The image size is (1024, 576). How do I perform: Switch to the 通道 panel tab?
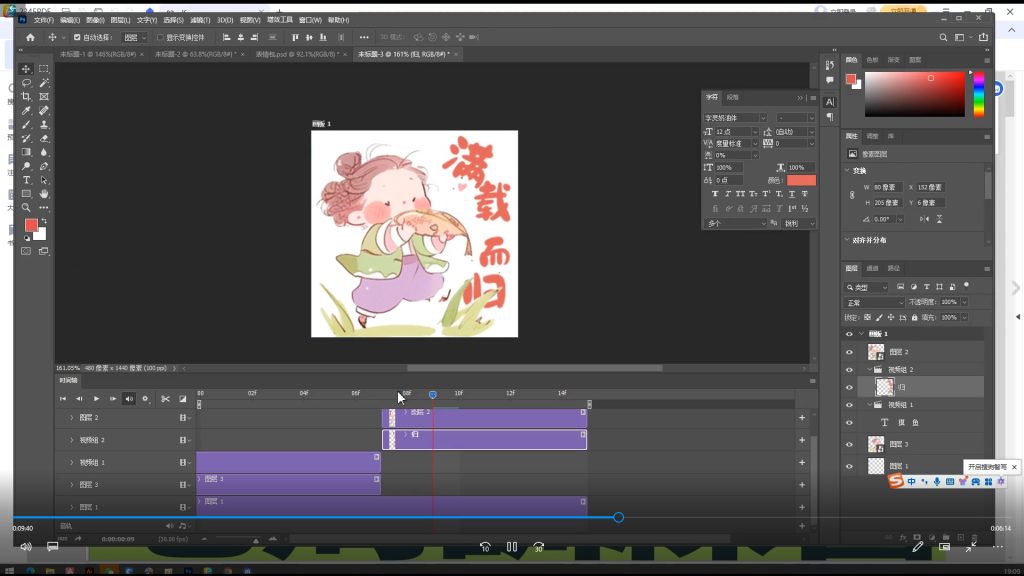coord(873,268)
